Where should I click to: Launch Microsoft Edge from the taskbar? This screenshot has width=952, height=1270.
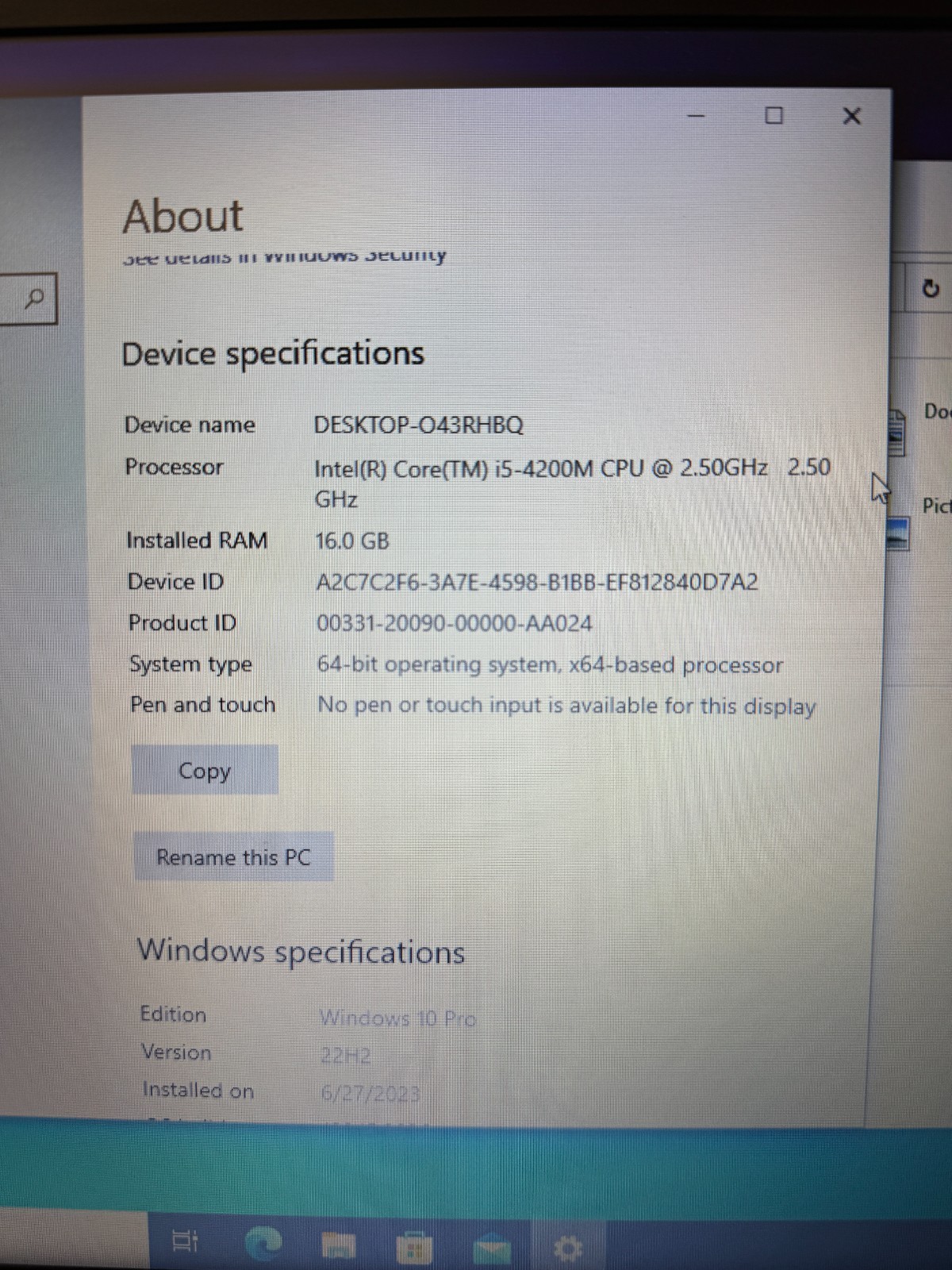coord(263,1243)
